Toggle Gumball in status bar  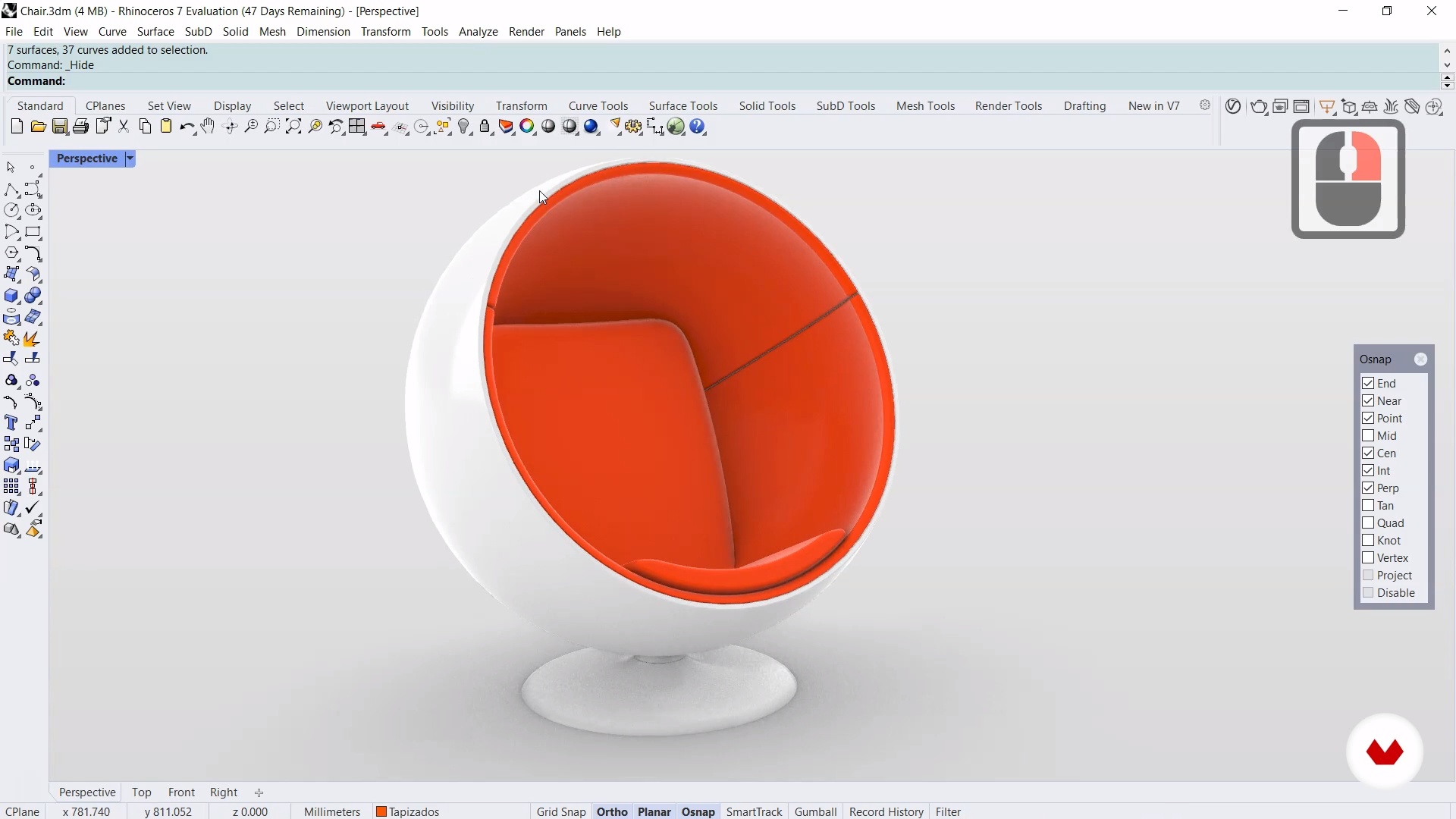(815, 811)
